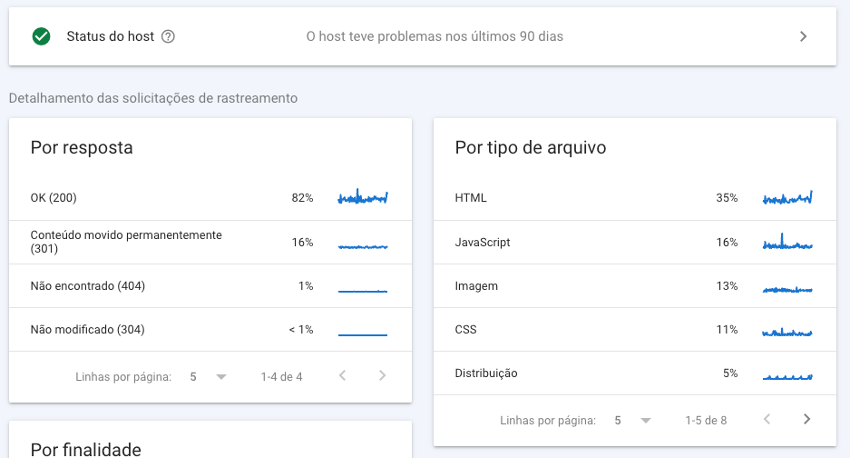Click 'Linhas por página:' label in Por tipo de arquivo

pyautogui.click(x=548, y=420)
